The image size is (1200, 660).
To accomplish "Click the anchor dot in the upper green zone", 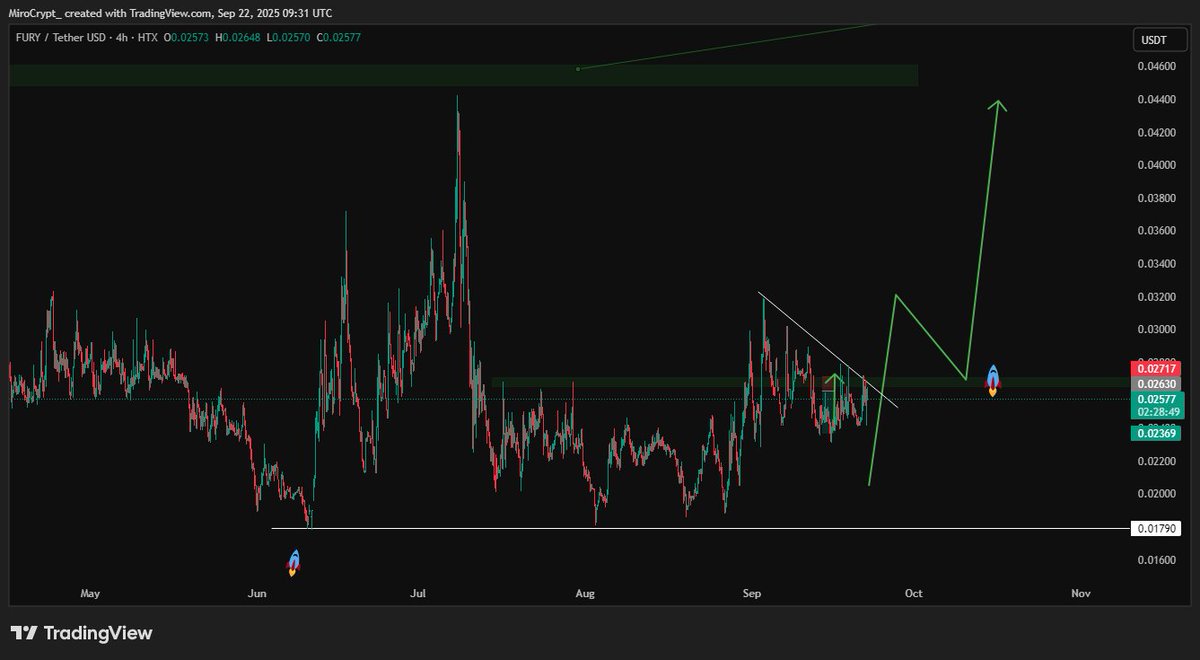I will 578,69.
